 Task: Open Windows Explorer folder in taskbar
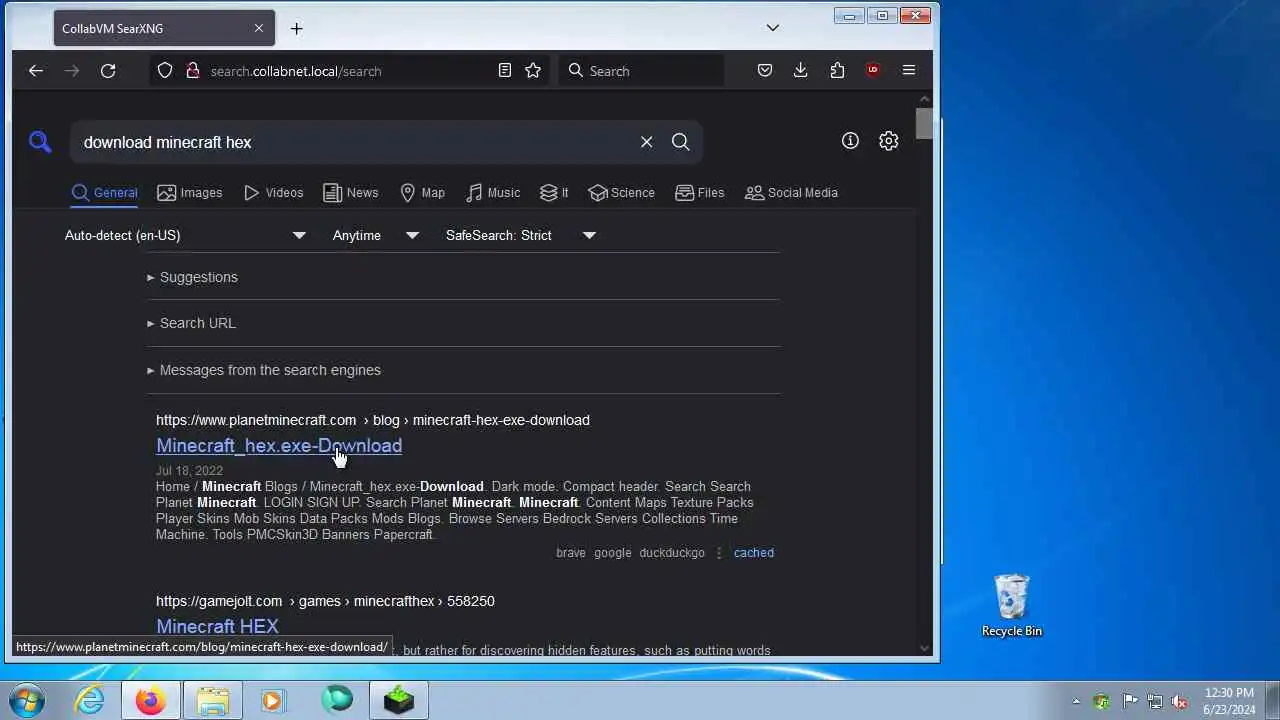tap(213, 700)
